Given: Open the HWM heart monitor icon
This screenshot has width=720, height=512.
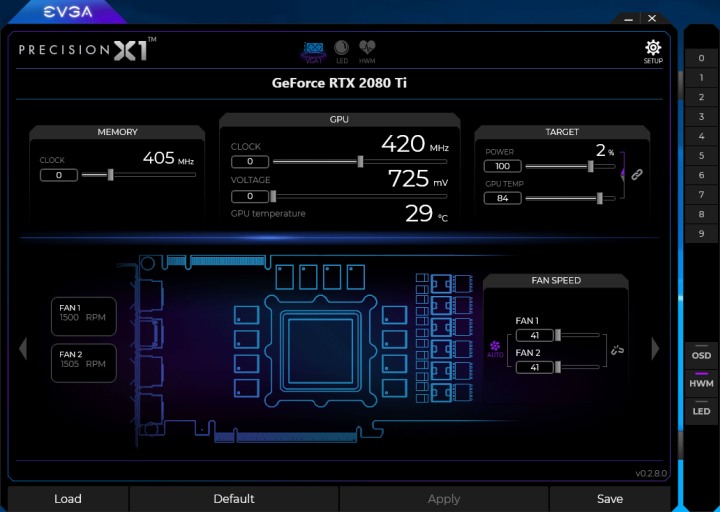Looking at the screenshot, I should (367, 52).
